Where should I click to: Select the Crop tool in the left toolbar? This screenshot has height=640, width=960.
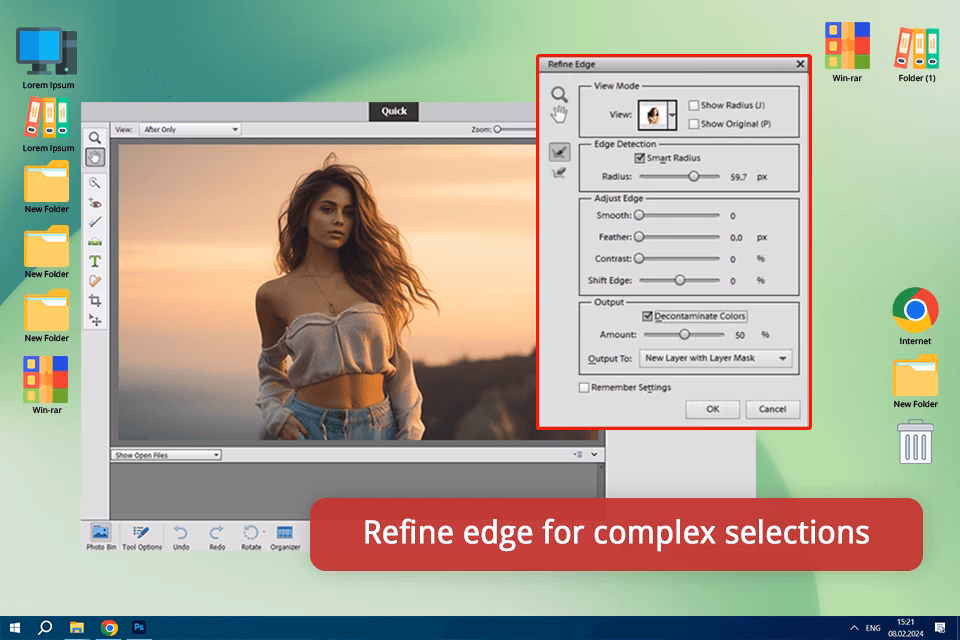coord(96,301)
